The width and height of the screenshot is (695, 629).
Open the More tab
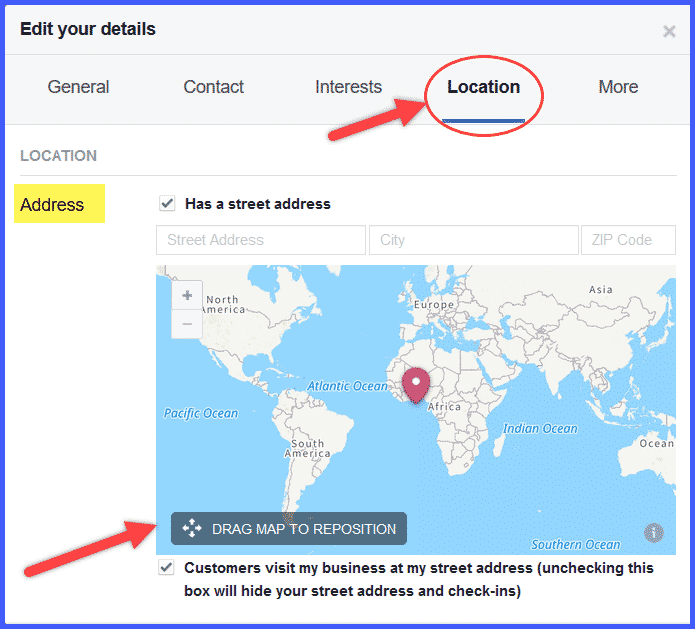(x=618, y=87)
